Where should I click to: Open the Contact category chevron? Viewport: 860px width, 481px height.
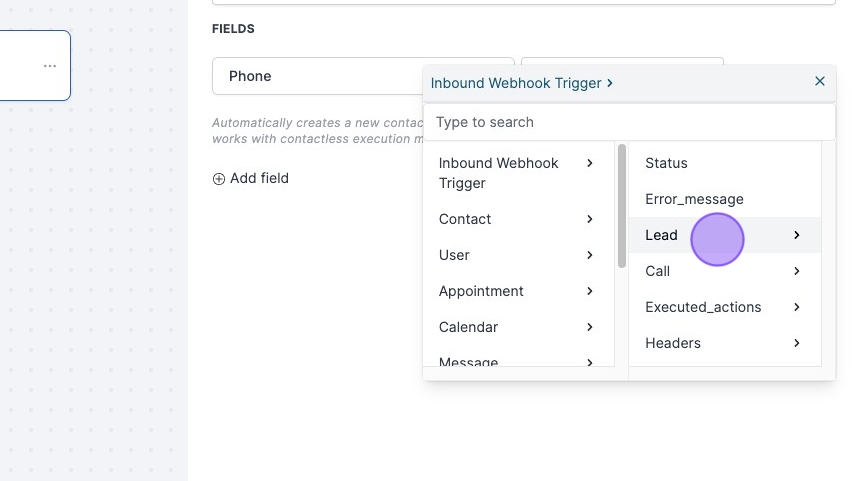590,219
